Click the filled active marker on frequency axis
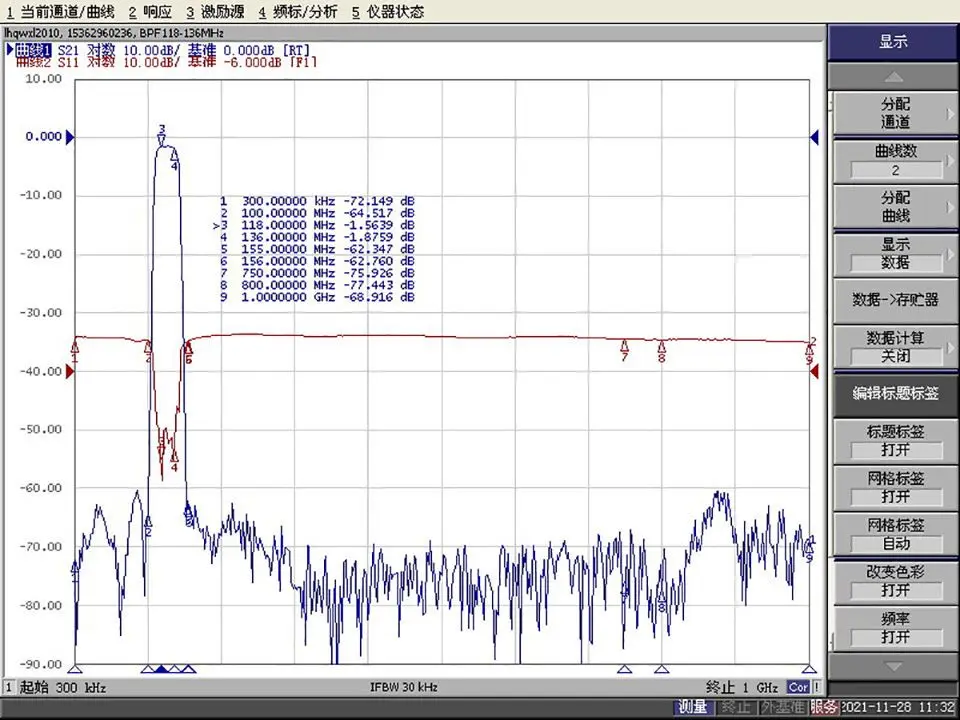The image size is (960, 720). [x=162, y=669]
